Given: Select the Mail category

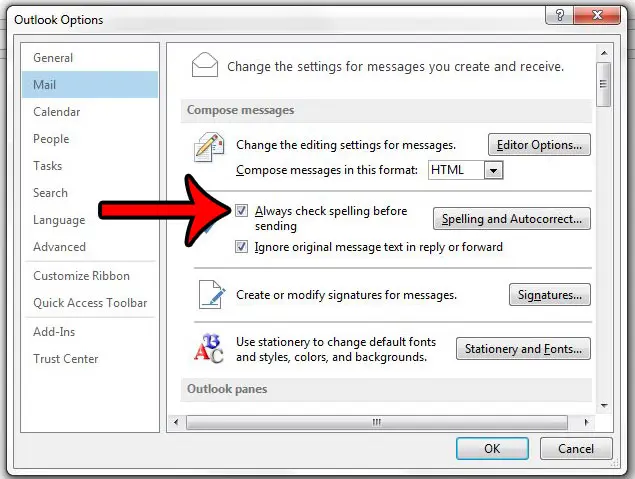Looking at the screenshot, I should [90, 85].
